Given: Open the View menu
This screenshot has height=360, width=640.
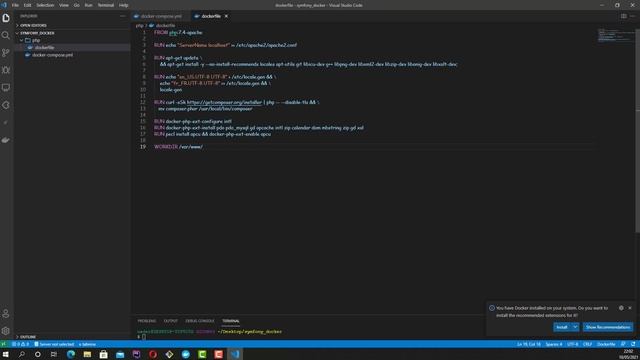Looking at the screenshot, I should point(64,5).
